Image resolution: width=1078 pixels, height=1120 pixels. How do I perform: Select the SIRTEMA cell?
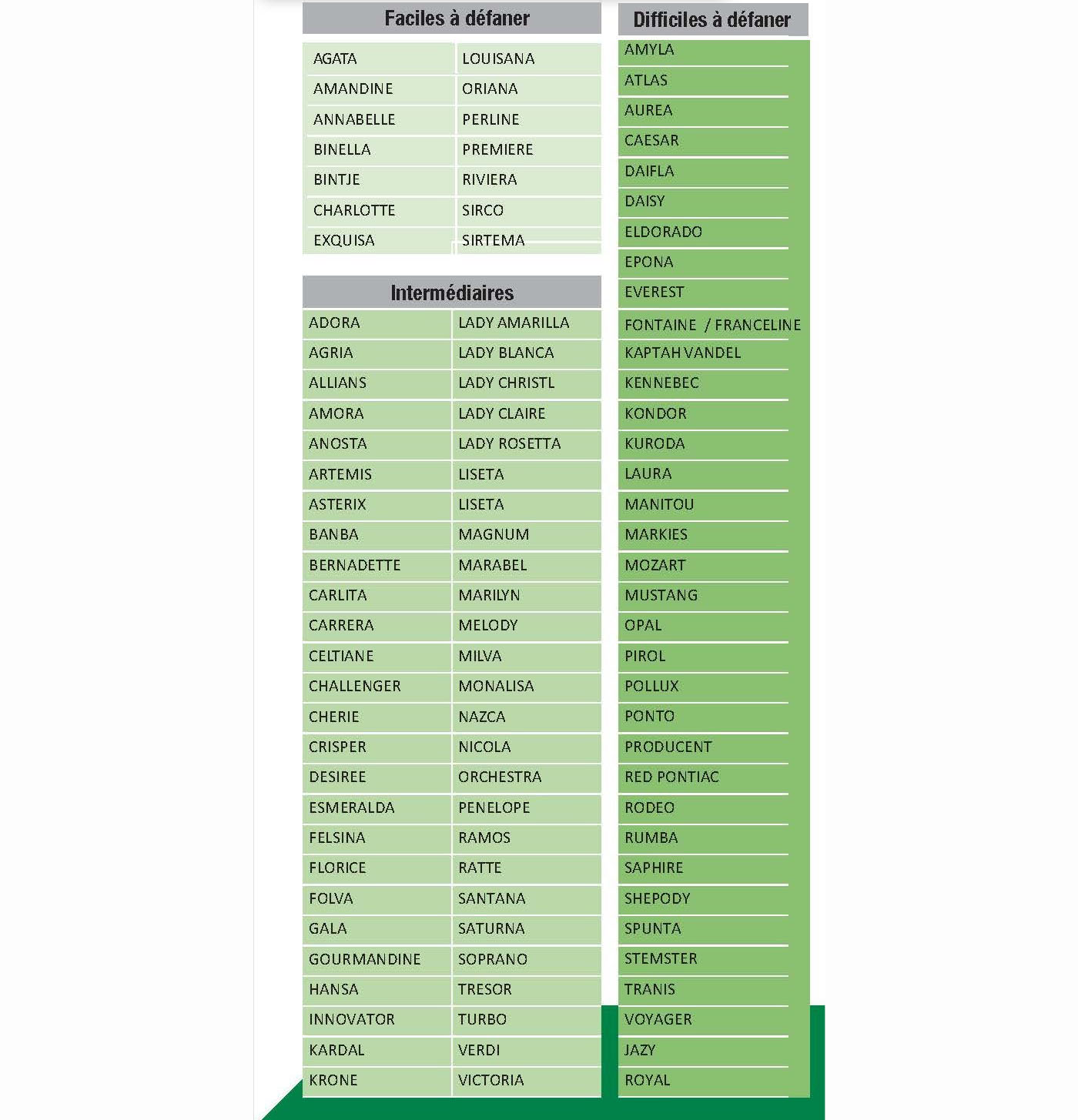tap(527, 240)
